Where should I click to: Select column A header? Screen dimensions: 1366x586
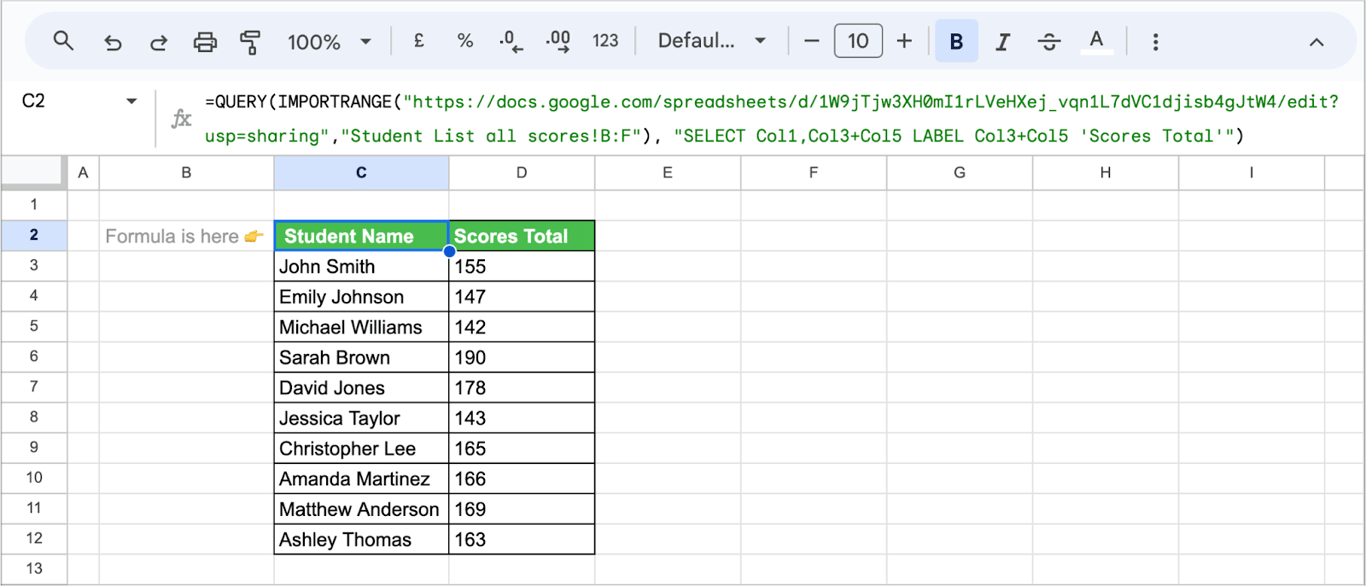point(83,173)
